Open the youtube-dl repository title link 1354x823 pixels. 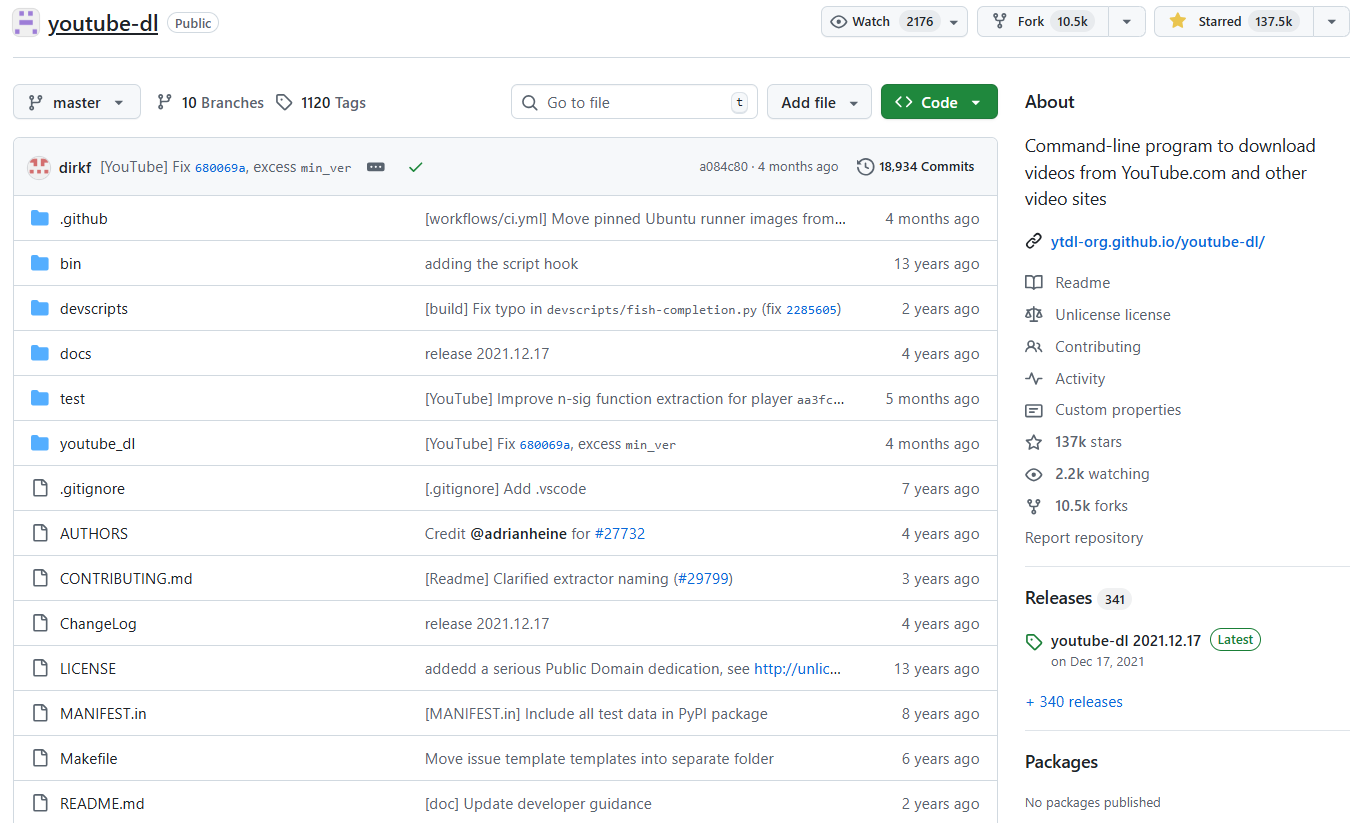pyautogui.click(x=103, y=23)
